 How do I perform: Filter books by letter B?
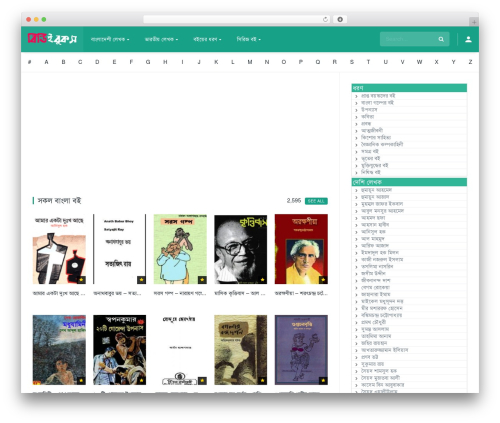pyautogui.click(x=63, y=62)
